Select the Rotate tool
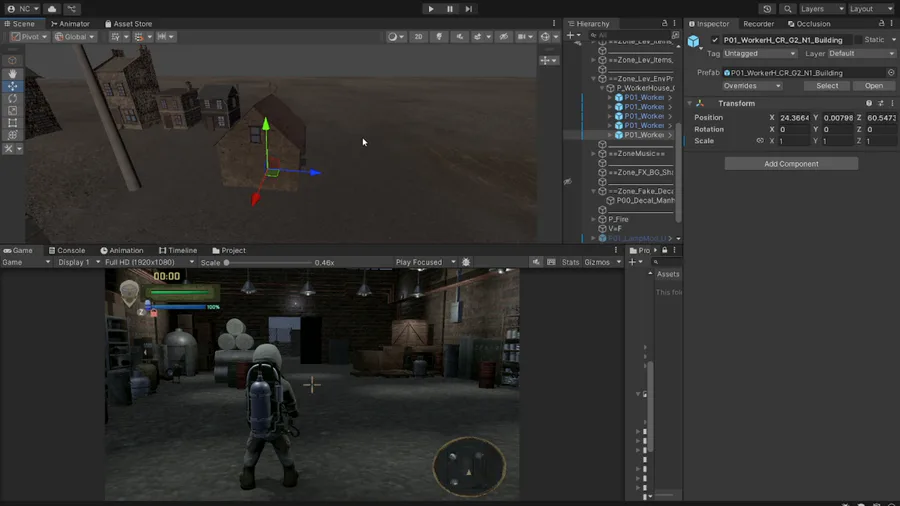900x506 pixels. [12, 98]
